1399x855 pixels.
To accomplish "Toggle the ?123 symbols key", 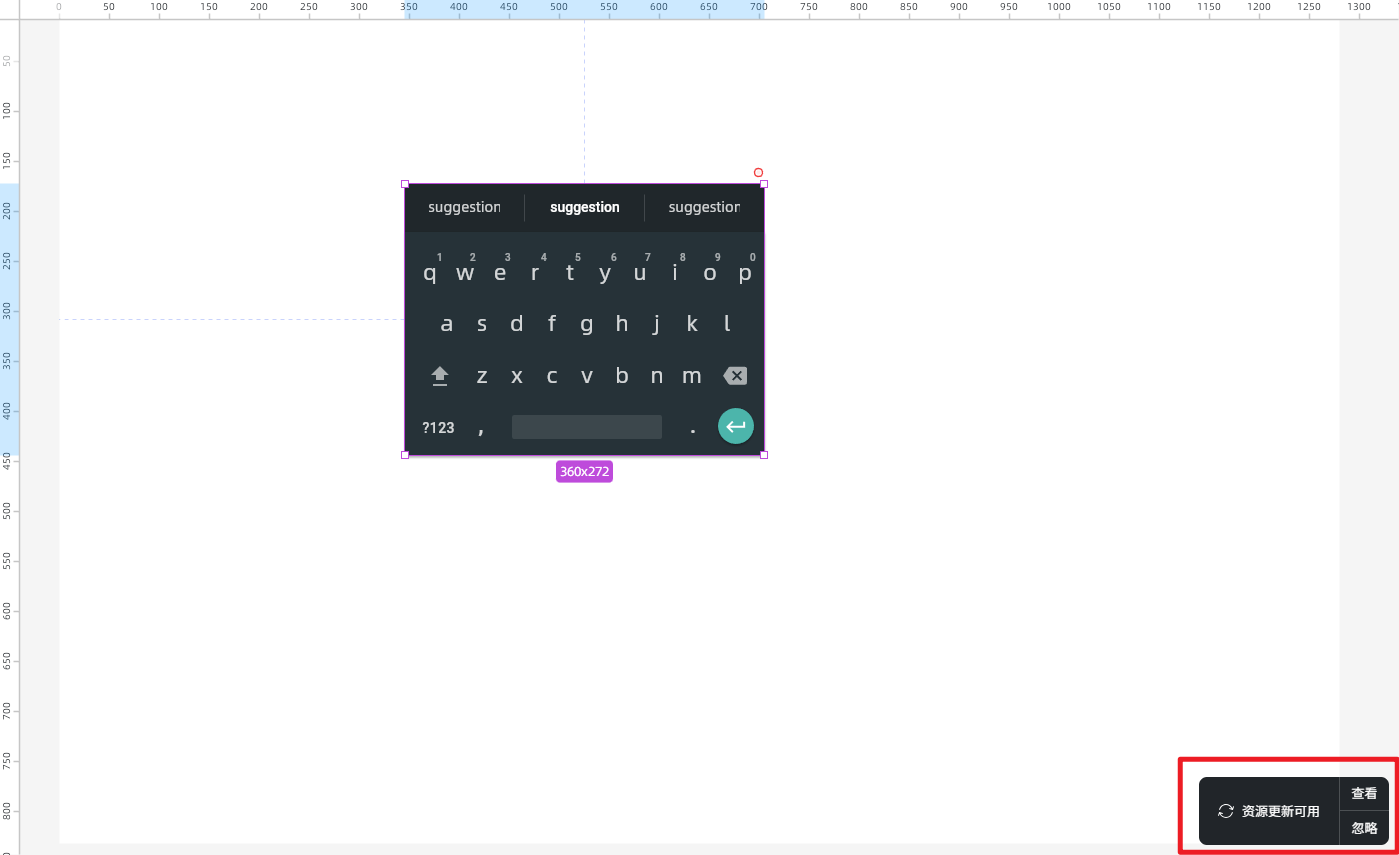I will pos(438,427).
